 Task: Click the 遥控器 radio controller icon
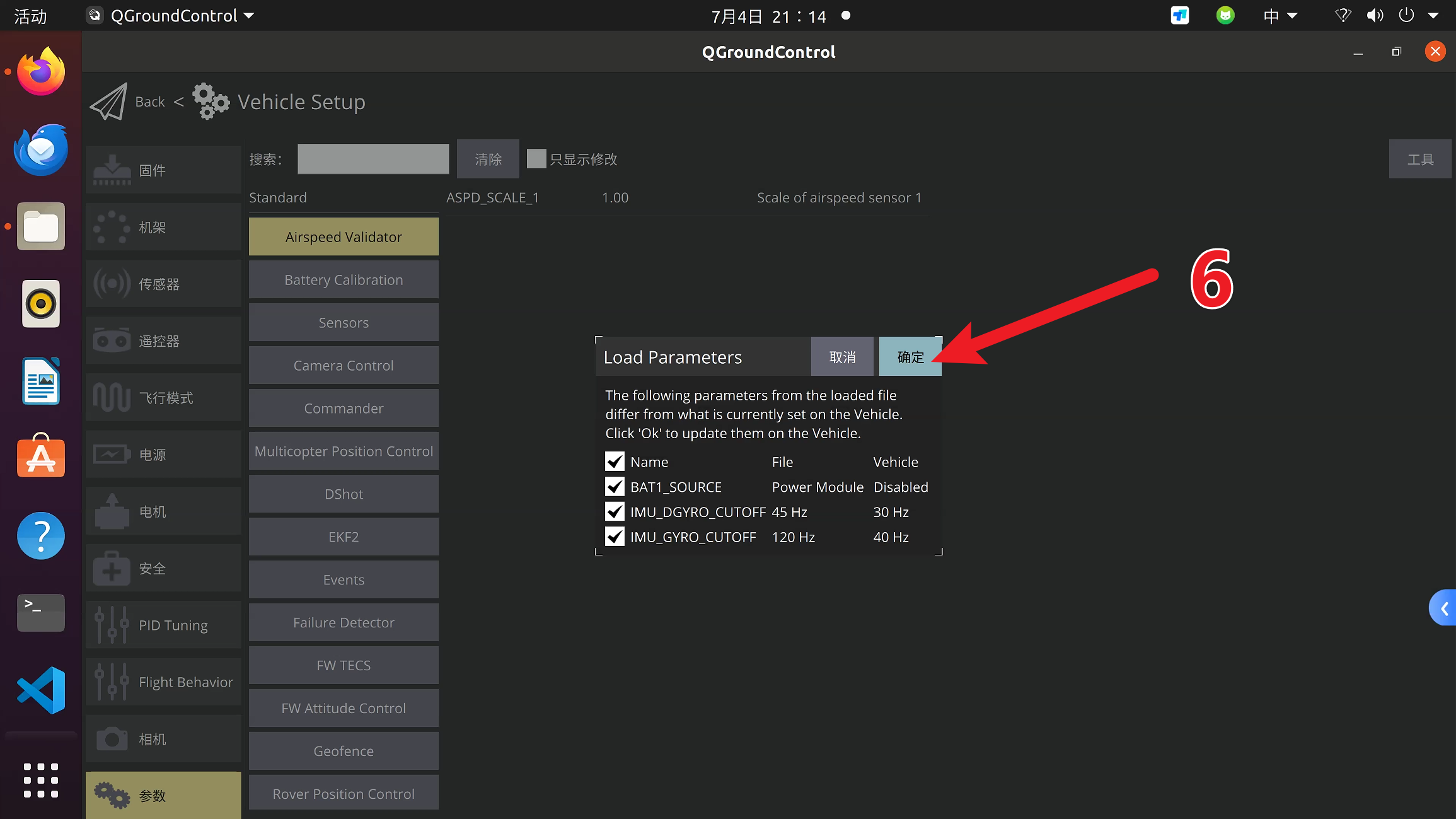[112, 340]
